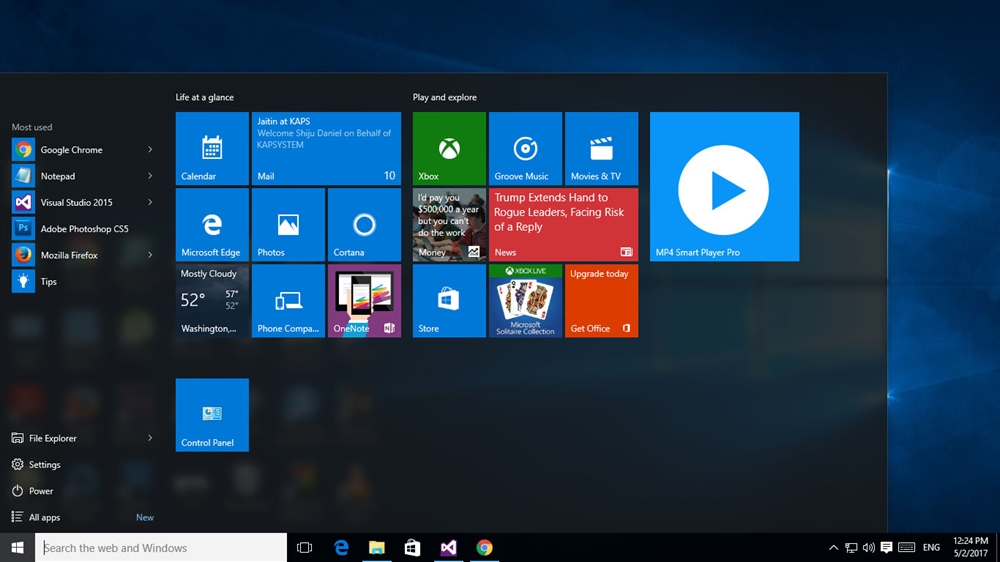Expand Mozilla Firefox jump list arrow

point(150,255)
